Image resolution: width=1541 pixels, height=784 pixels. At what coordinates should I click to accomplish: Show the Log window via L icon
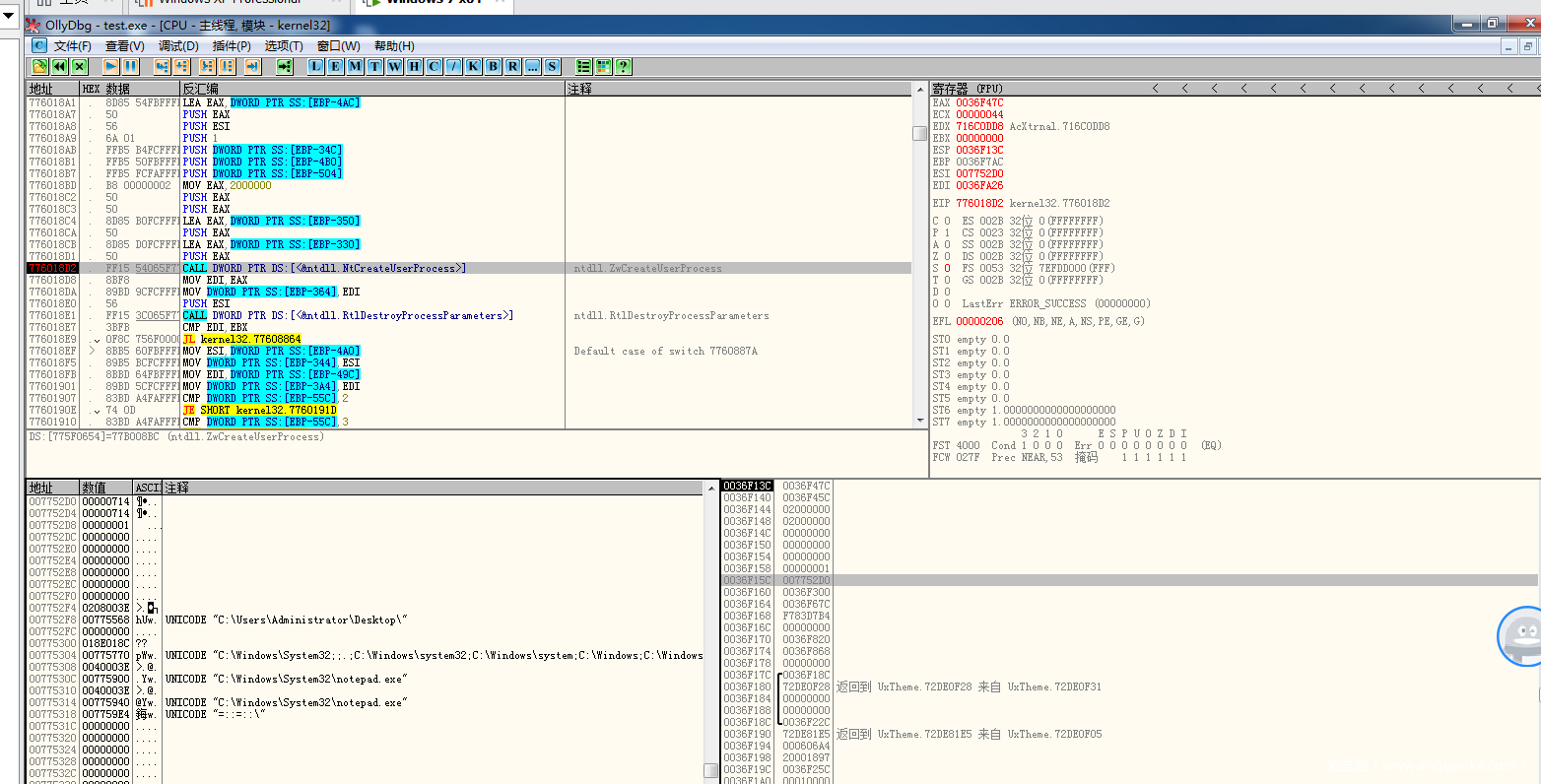[x=315, y=66]
